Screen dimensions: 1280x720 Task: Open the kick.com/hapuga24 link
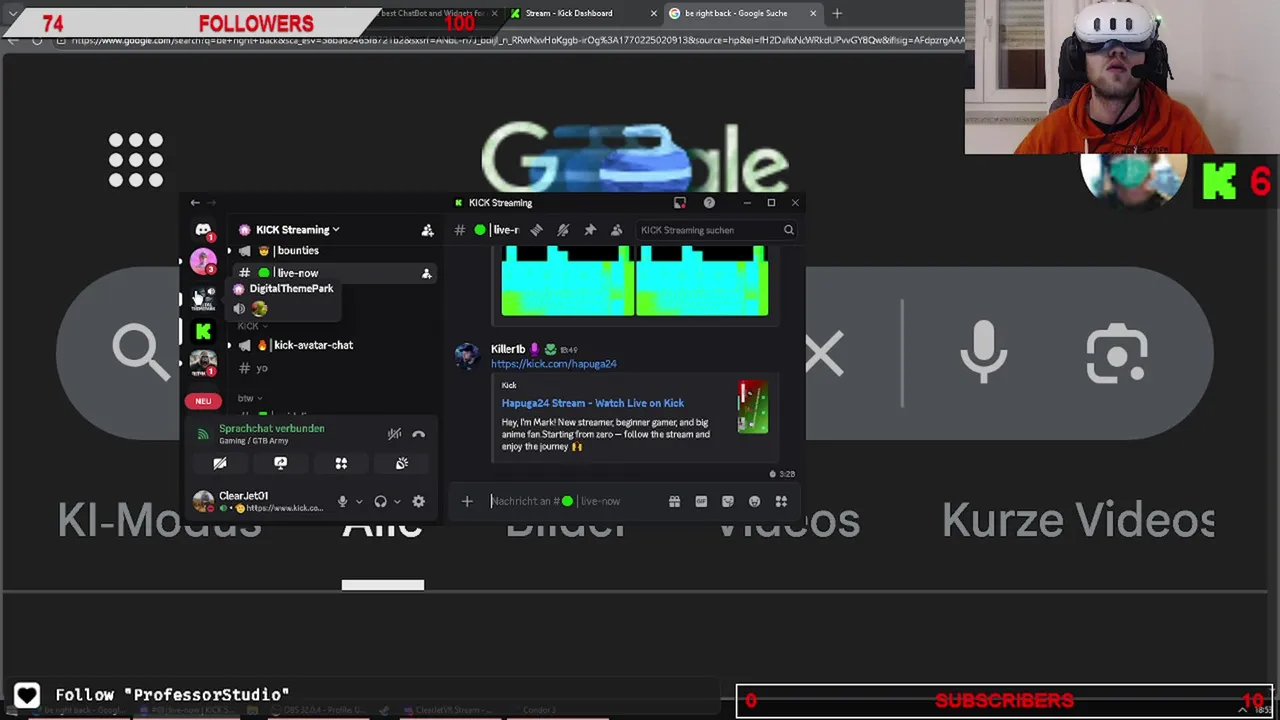tap(553, 364)
